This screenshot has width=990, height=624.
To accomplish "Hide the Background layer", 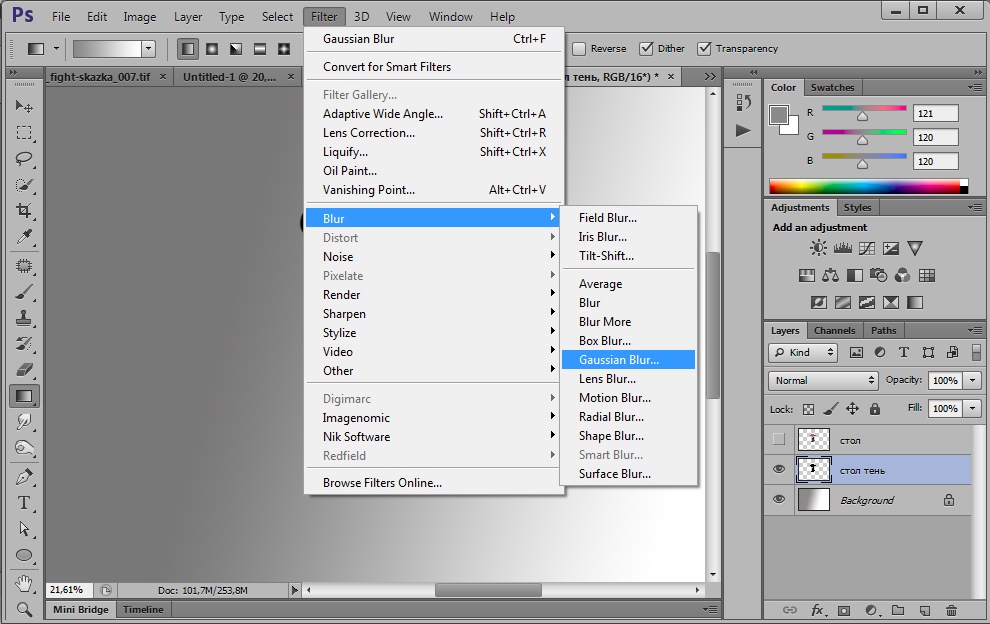I will [779, 500].
